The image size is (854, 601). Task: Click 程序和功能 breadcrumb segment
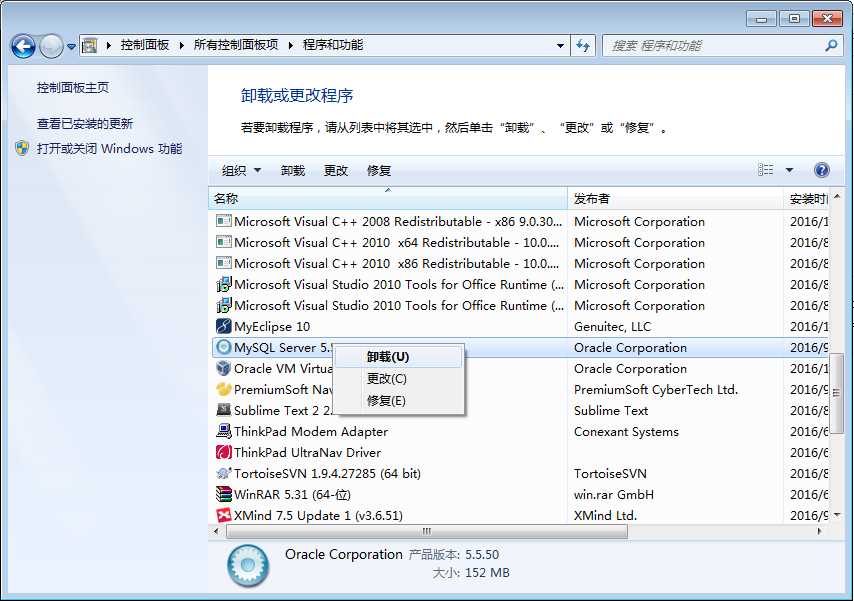333,45
